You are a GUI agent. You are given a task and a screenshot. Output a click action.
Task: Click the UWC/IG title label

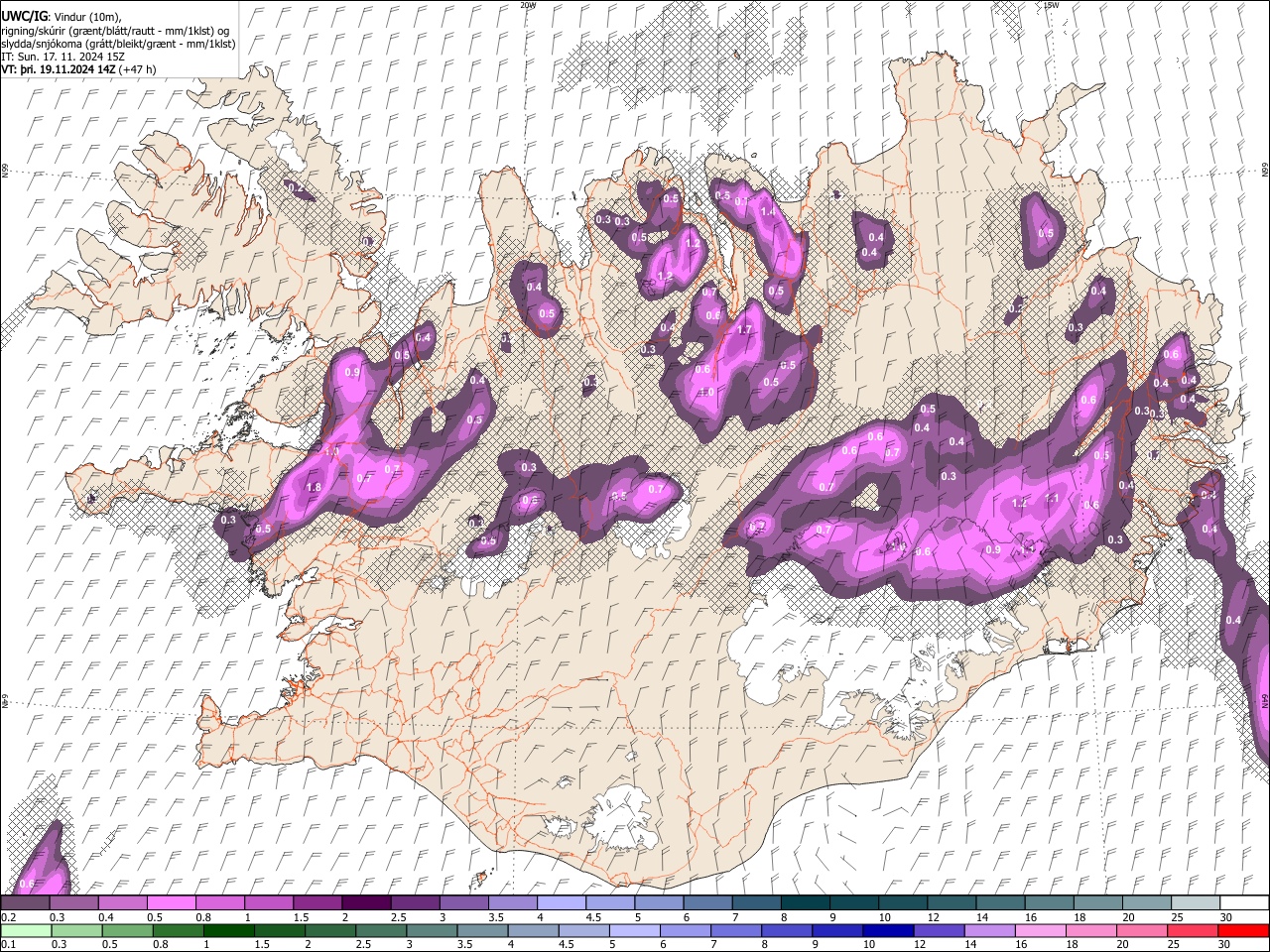pyautogui.click(x=24, y=17)
